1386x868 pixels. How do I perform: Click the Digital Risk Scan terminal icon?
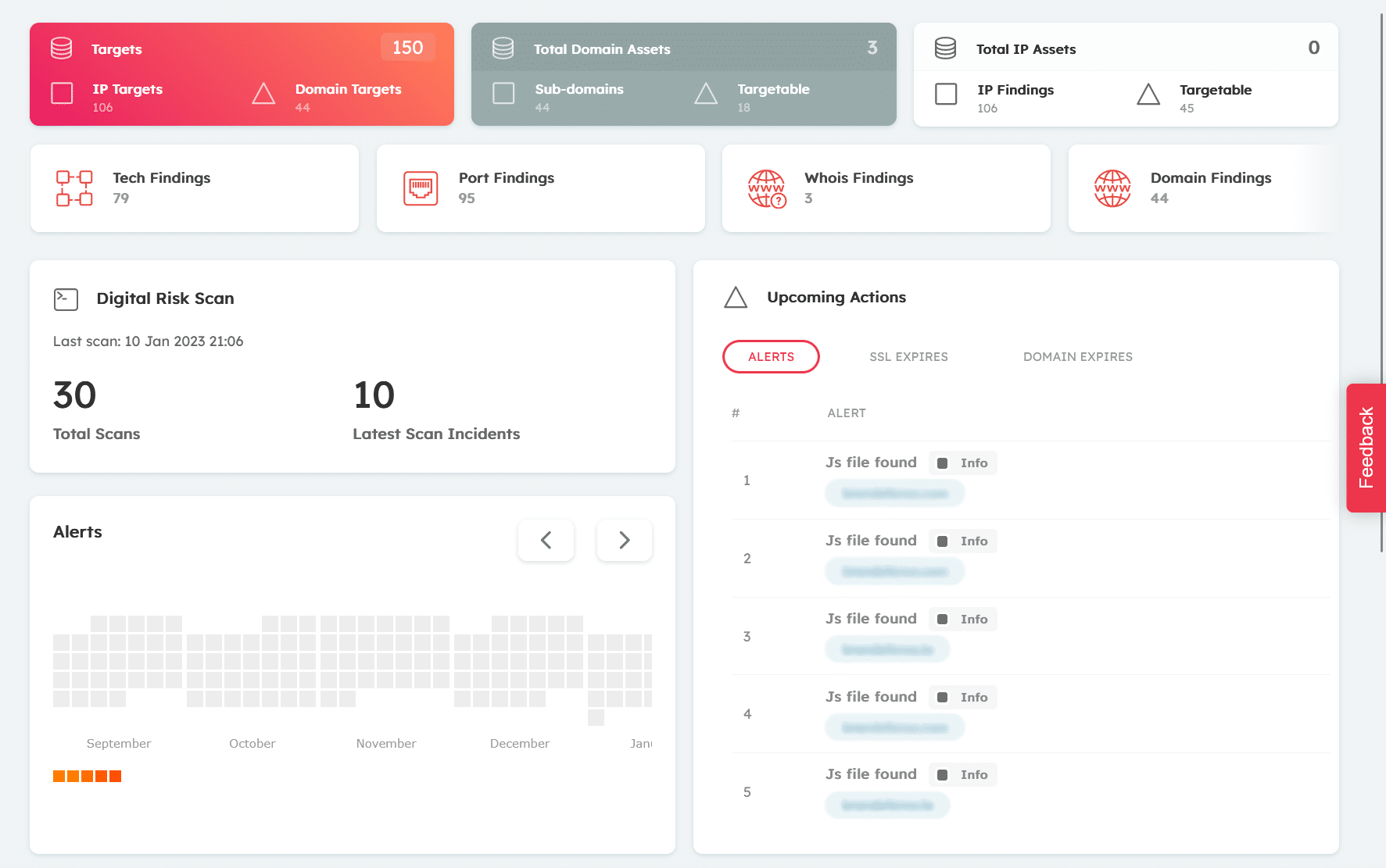click(66, 298)
